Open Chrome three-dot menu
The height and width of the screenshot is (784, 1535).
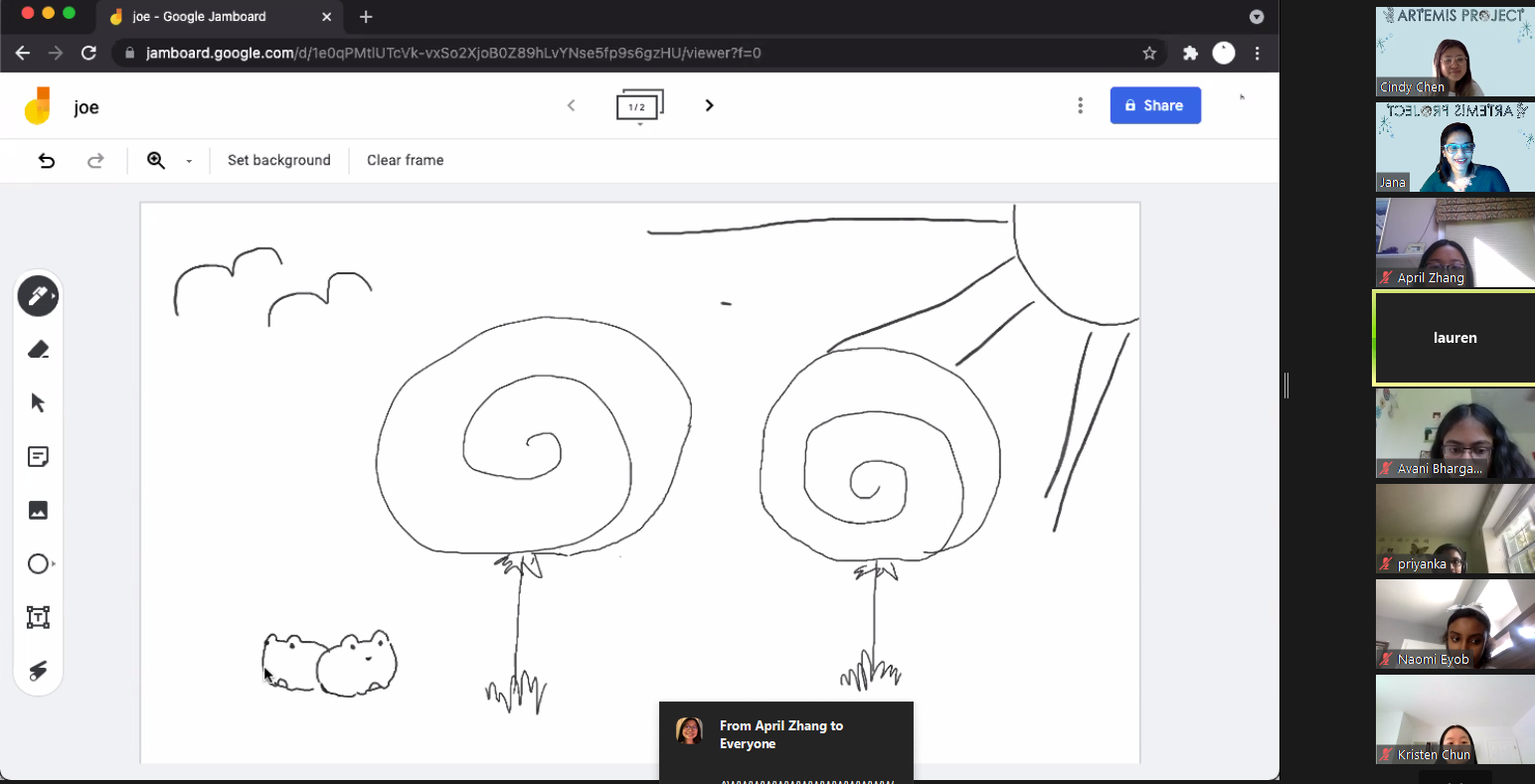point(1258,53)
